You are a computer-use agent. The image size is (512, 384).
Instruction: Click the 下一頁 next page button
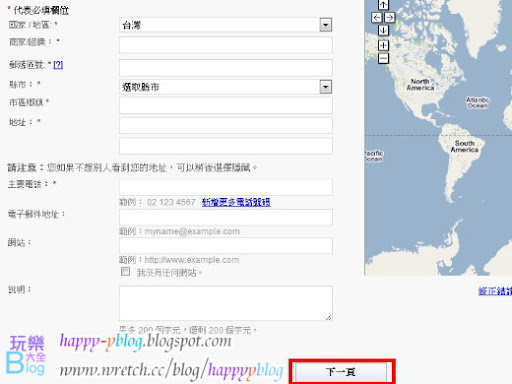coord(341,372)
